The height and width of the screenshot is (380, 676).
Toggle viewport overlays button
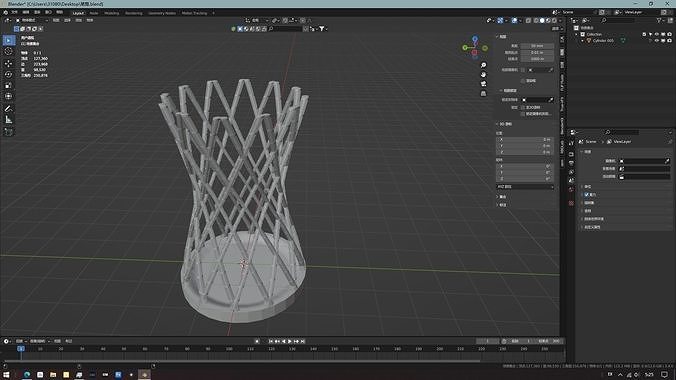click(514, 20)
